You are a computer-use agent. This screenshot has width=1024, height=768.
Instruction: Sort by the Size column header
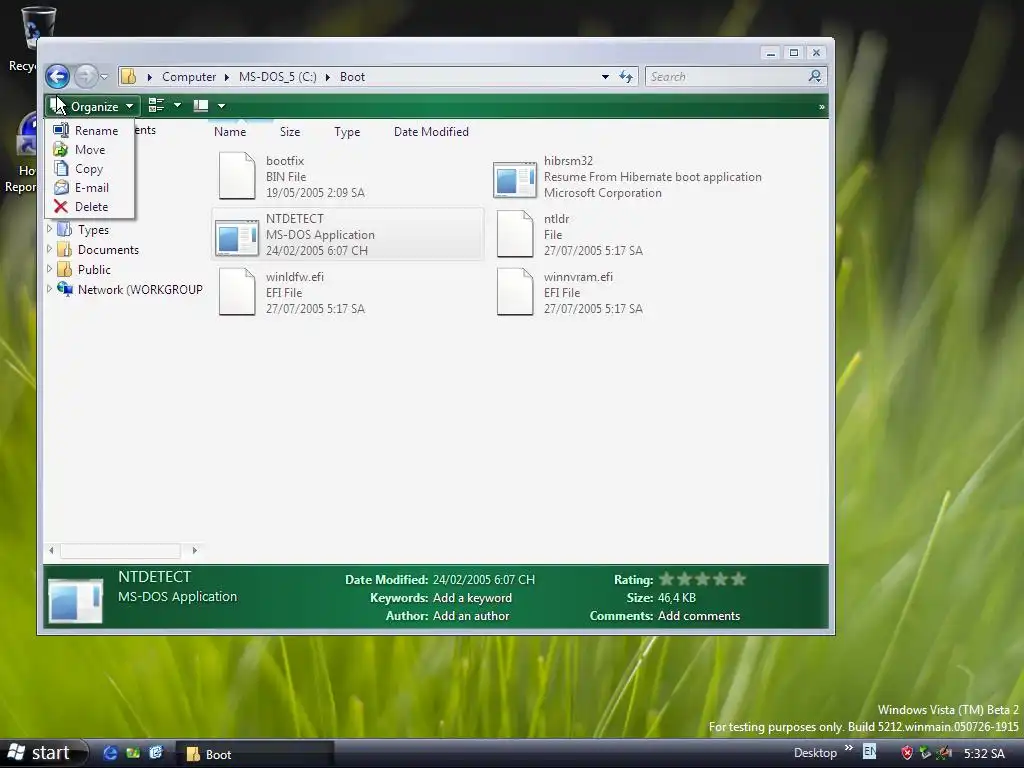pyautogui.click(x=290, y=131)
